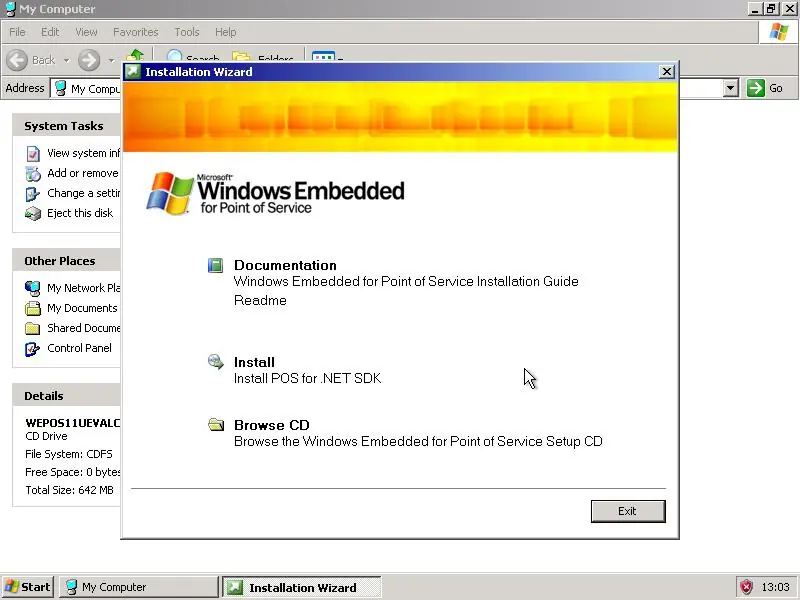Screen dimensions: 800x600
Task: Open the Forward history dropdown arrow
Action: (x=111, y=60)
